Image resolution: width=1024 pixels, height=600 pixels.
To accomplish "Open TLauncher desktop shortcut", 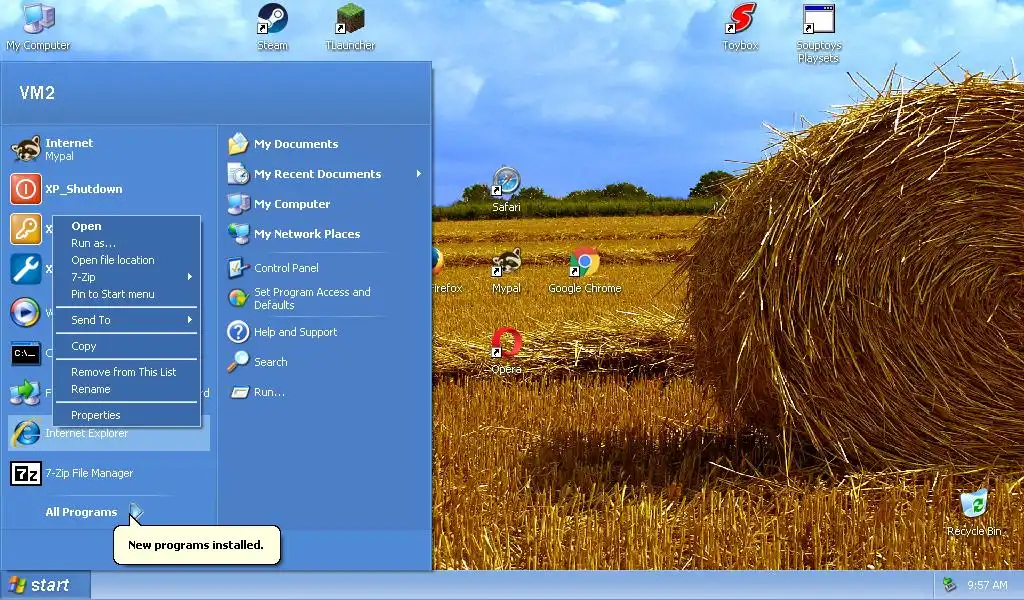I will 350,26.
